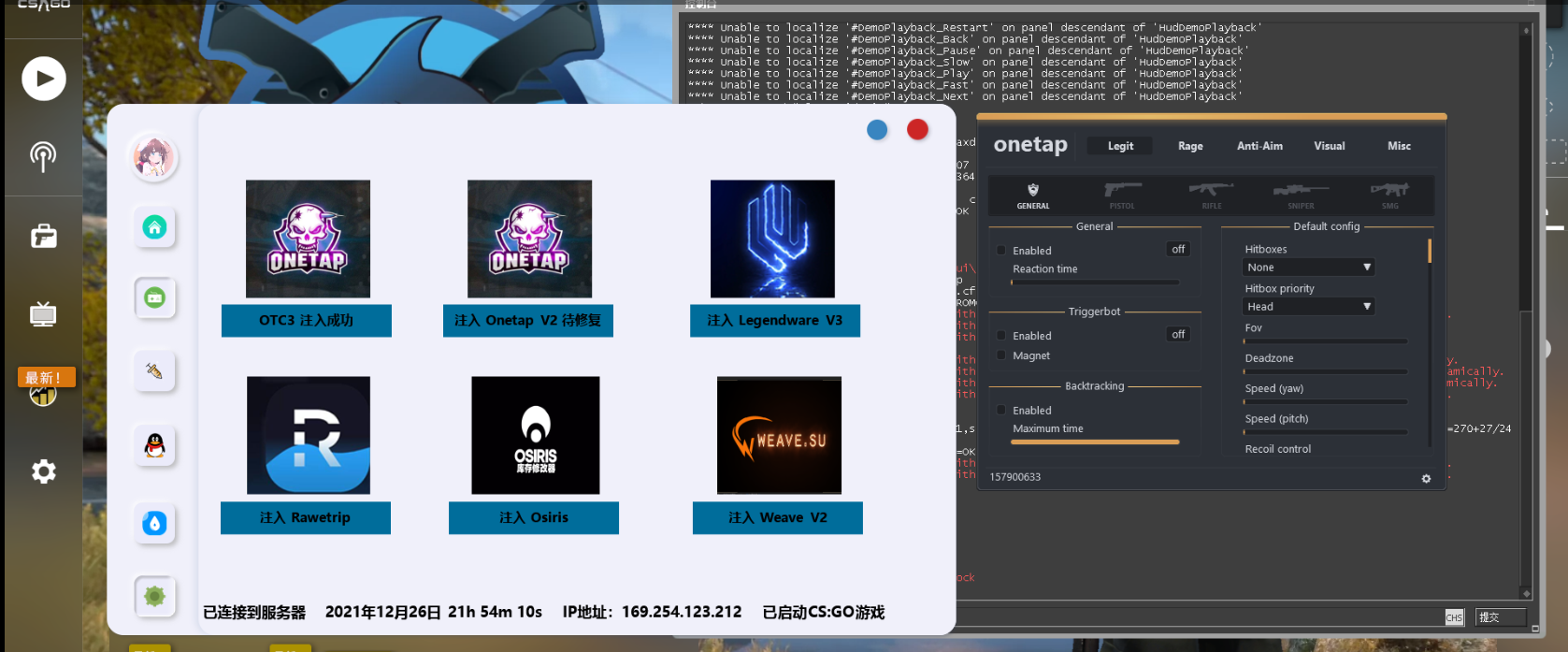Select the PISTOL weapon icon tab
1568x652 pixels.
point(1122,195)
